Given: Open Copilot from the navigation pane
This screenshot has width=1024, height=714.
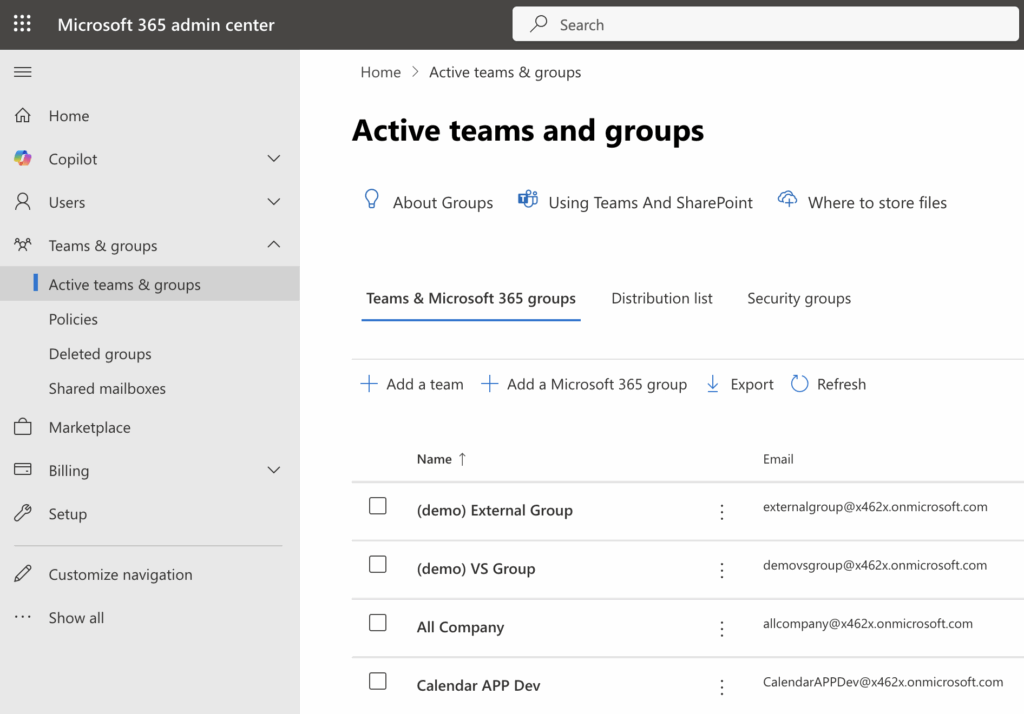Looking at the screenshot, I should point(22,158).
